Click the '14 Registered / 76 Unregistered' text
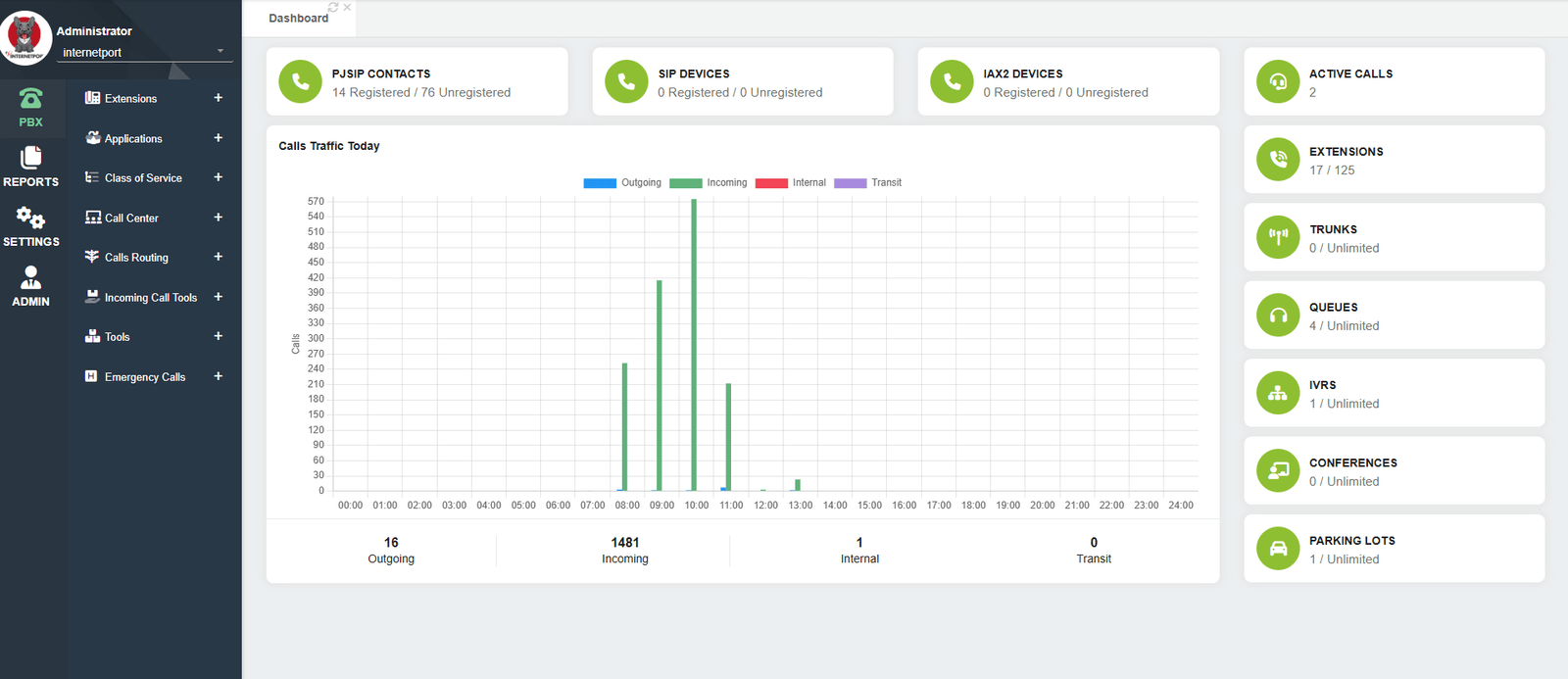 (421, 93)
